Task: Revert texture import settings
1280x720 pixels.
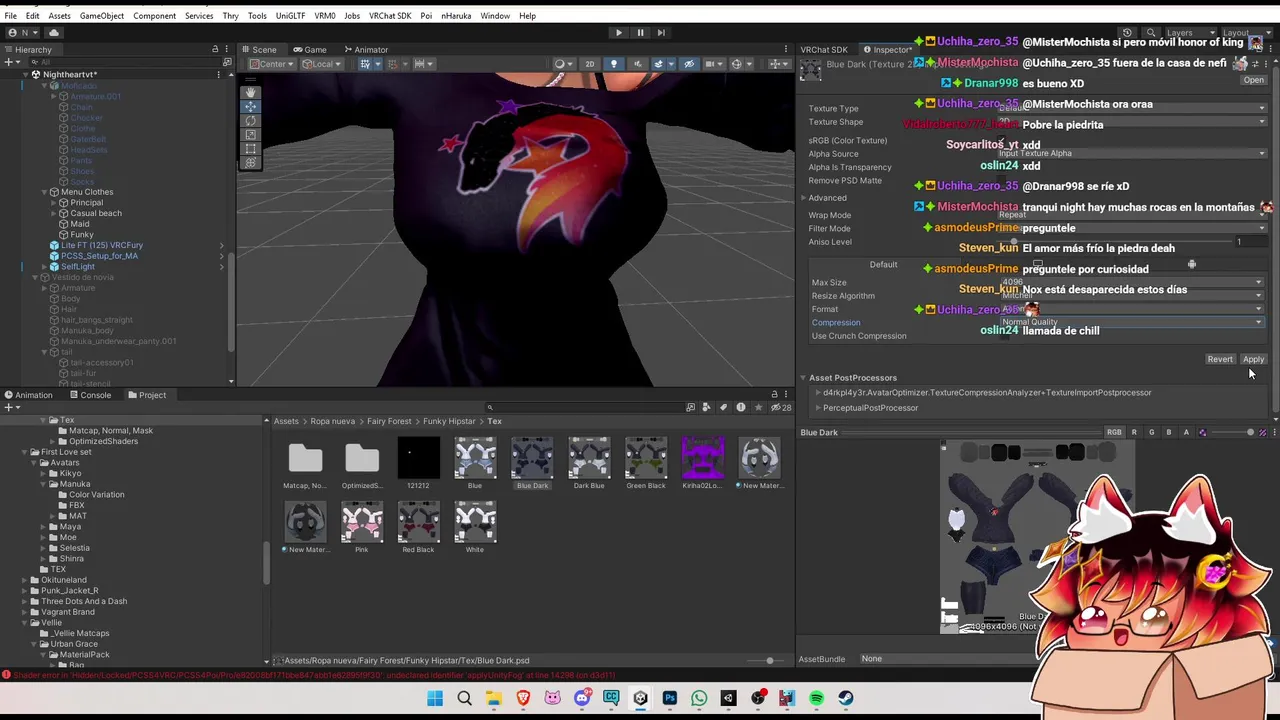Action: coord(1219,359)
